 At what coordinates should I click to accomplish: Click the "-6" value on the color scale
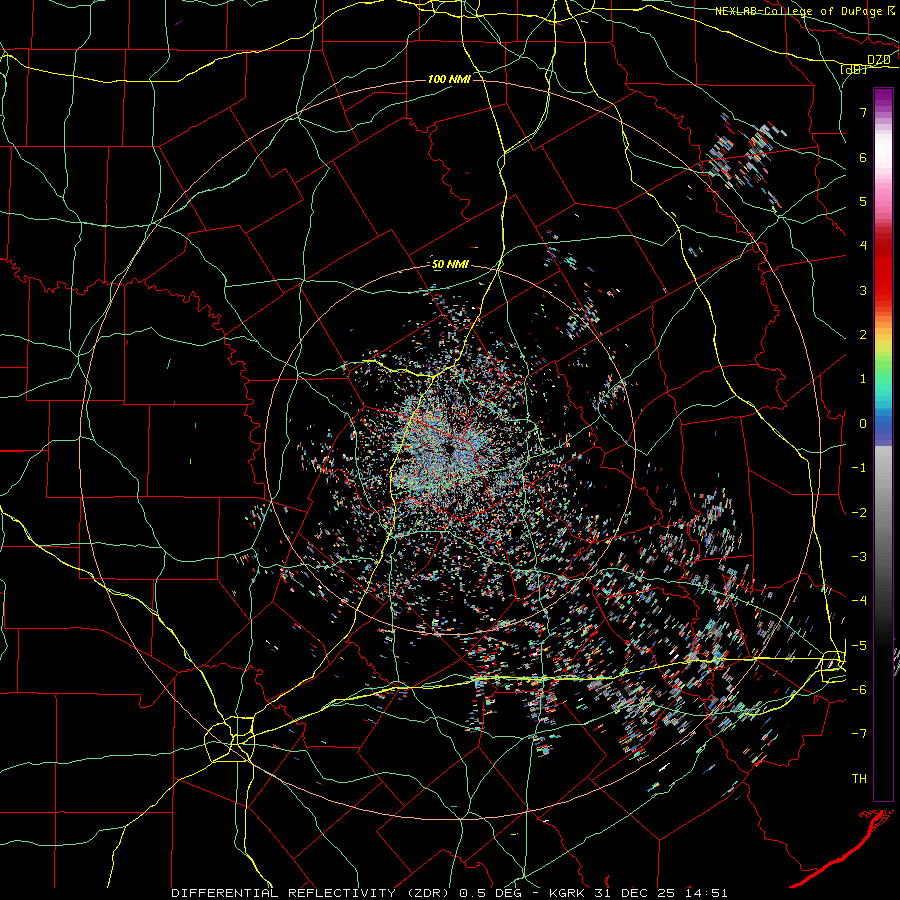859,690
